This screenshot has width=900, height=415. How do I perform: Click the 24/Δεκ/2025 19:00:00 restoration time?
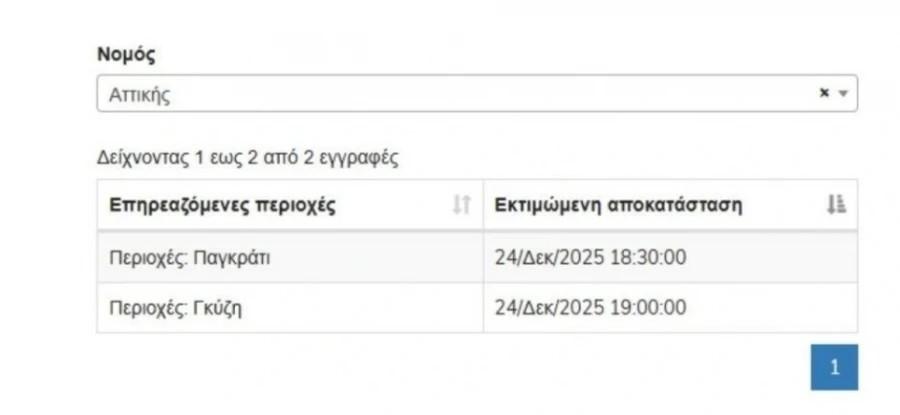590,307
